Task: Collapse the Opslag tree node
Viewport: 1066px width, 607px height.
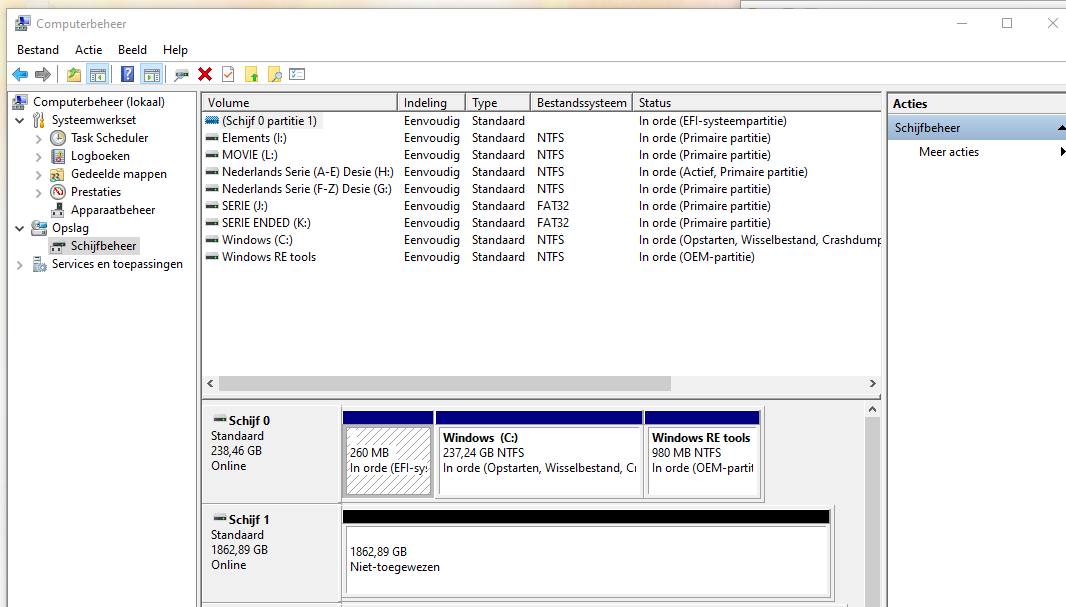Action: 20,228
